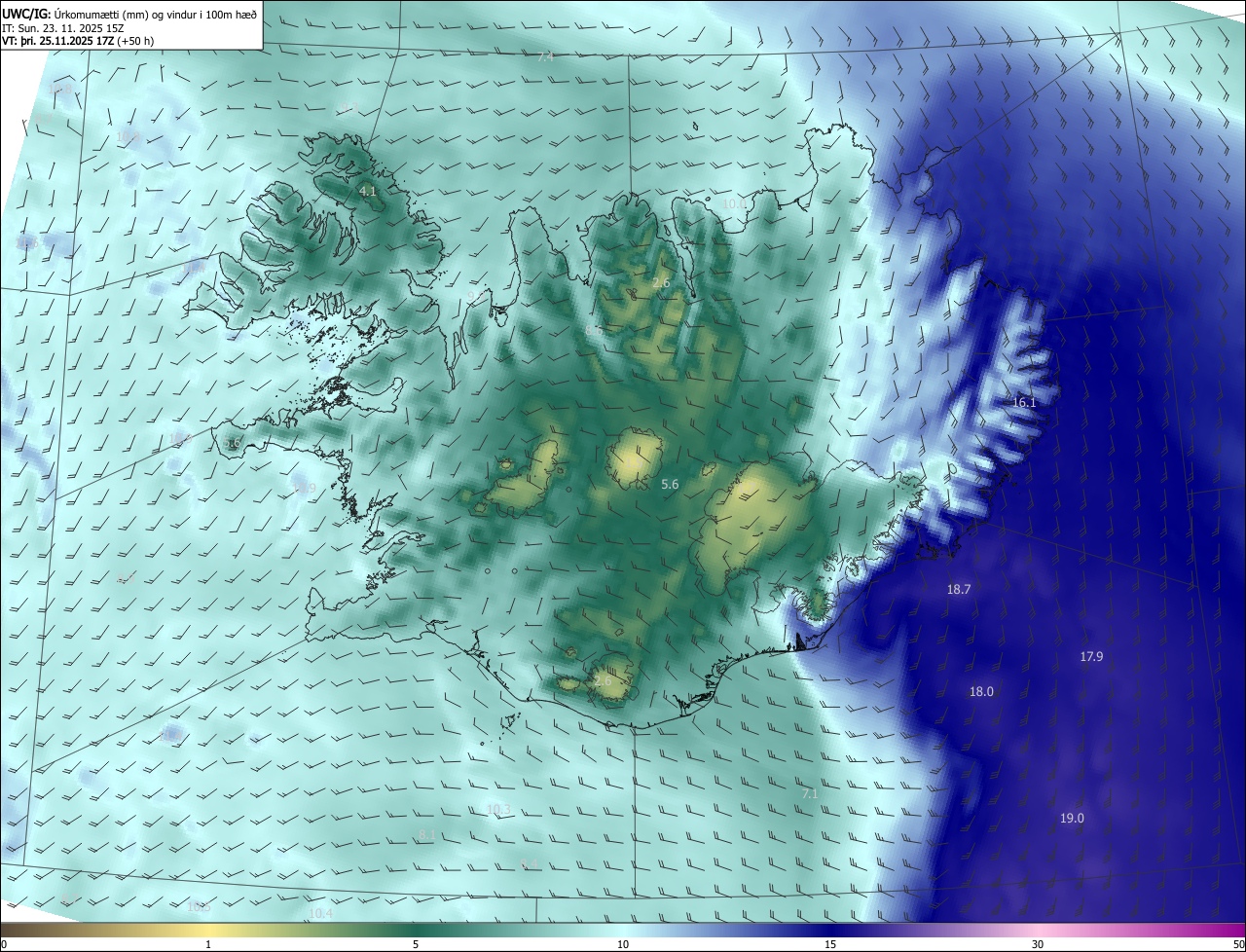Click the 8.1 value in the southwest ocean
The height and width of the screenshot is (952, 1246).
[427, 835]
